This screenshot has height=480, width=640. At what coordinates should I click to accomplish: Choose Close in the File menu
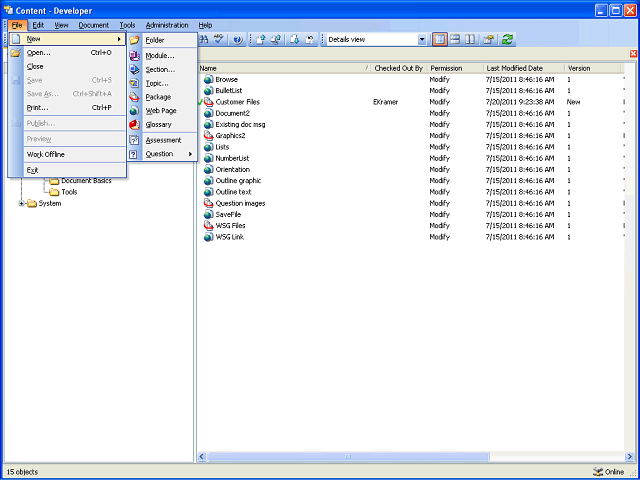click(67, 66)
